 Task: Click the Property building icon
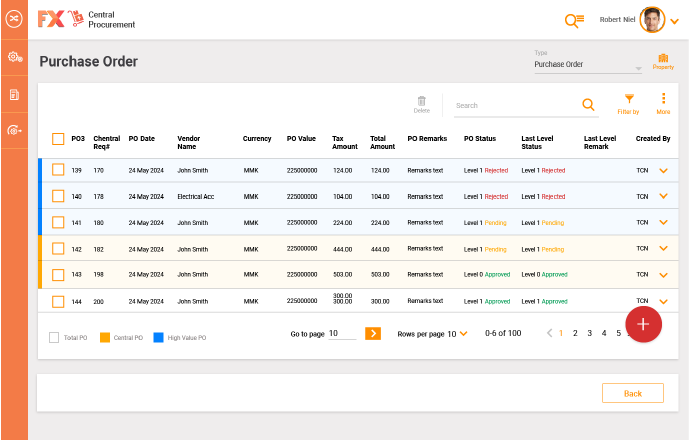662,59
